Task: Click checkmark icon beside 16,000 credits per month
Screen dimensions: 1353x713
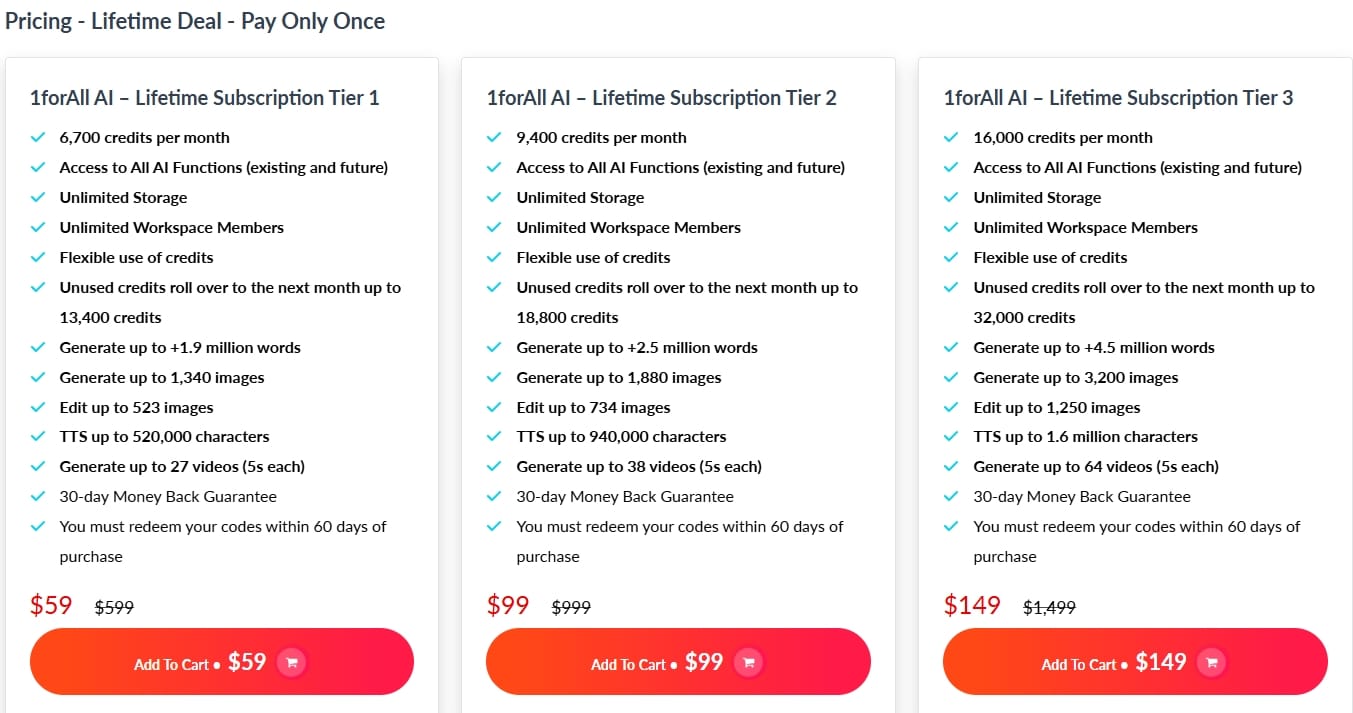Action: [952, 138]
